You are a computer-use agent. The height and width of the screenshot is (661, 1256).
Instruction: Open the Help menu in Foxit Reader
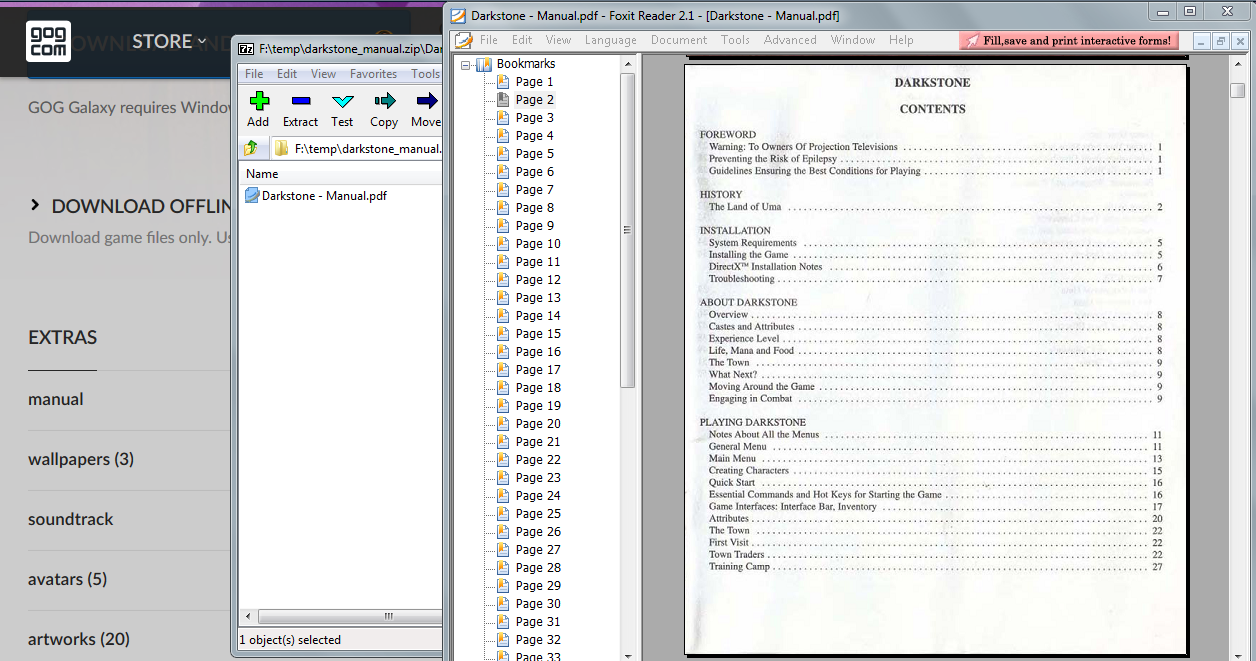(x=901, y=40)
